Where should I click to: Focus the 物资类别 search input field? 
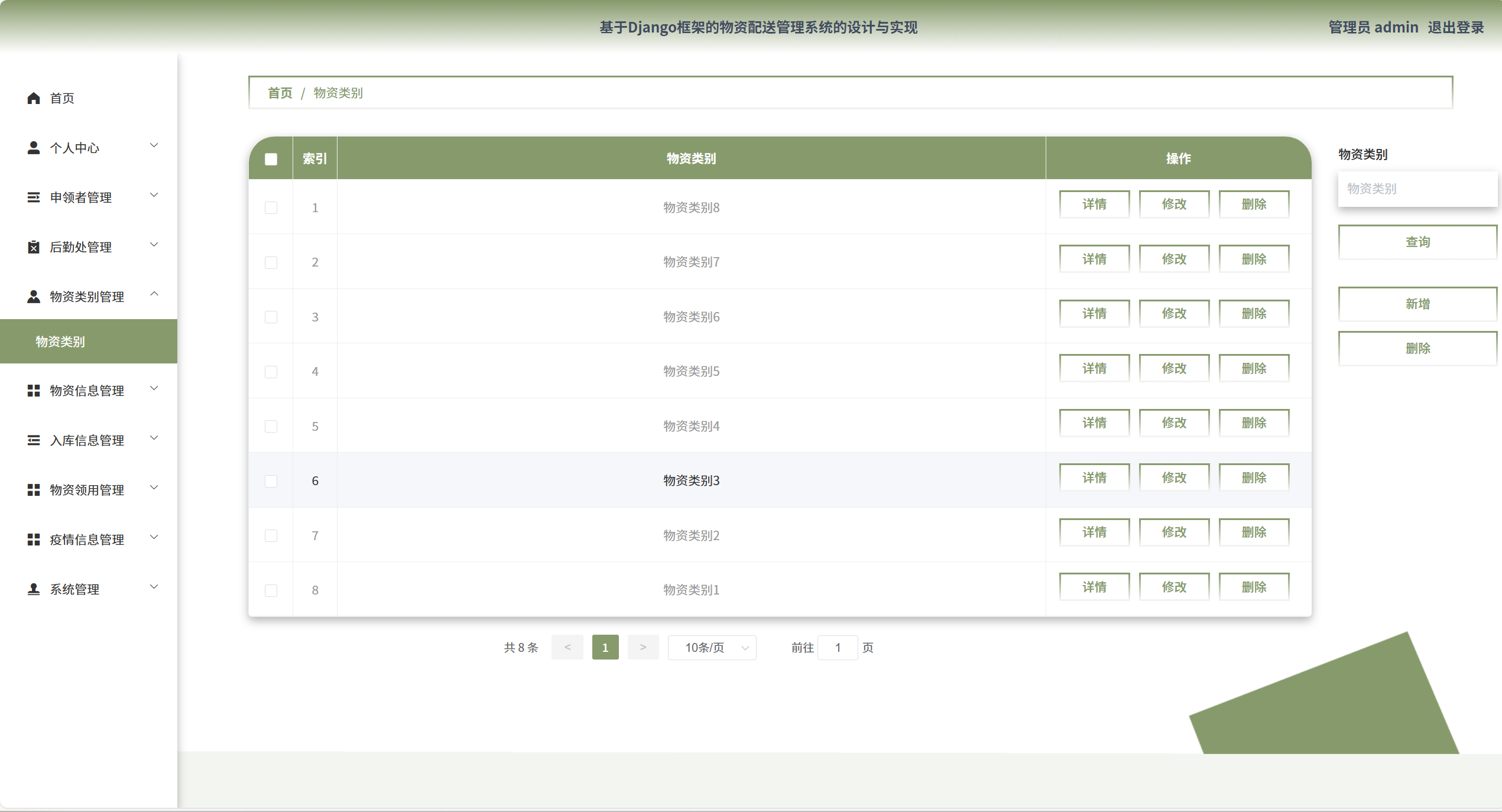1417,189
